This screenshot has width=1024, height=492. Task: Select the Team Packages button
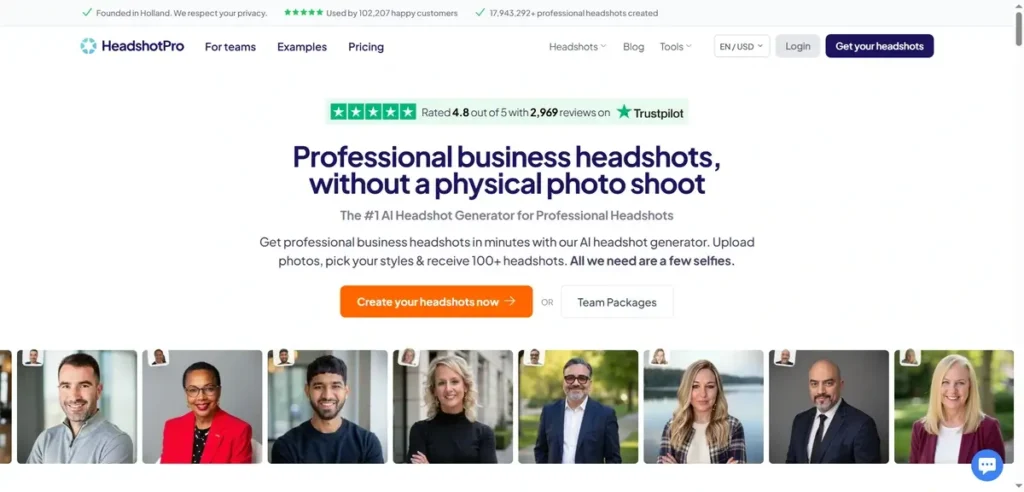click(617, 302)
